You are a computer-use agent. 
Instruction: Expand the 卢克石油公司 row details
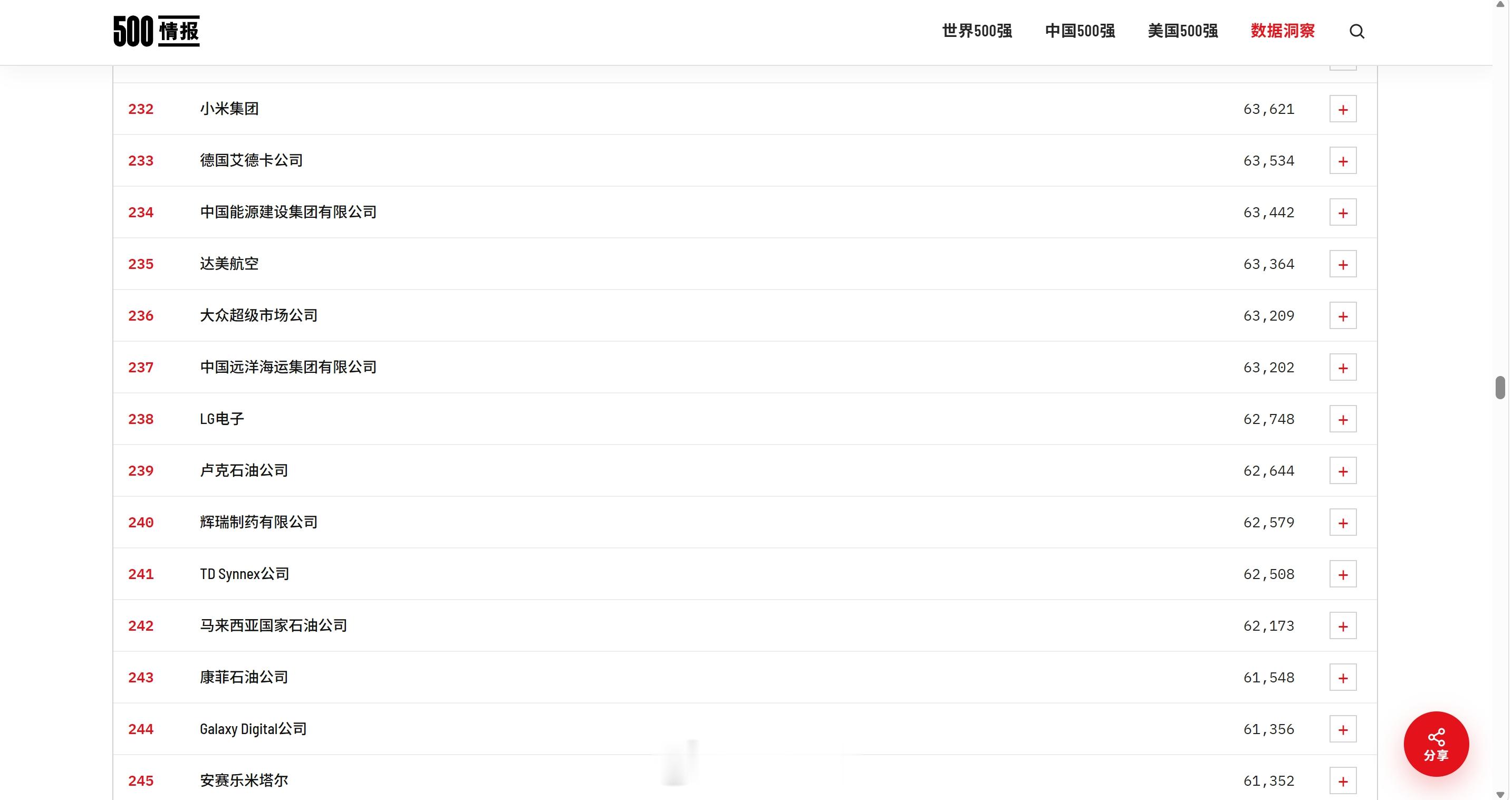[x=1343, y=471]
